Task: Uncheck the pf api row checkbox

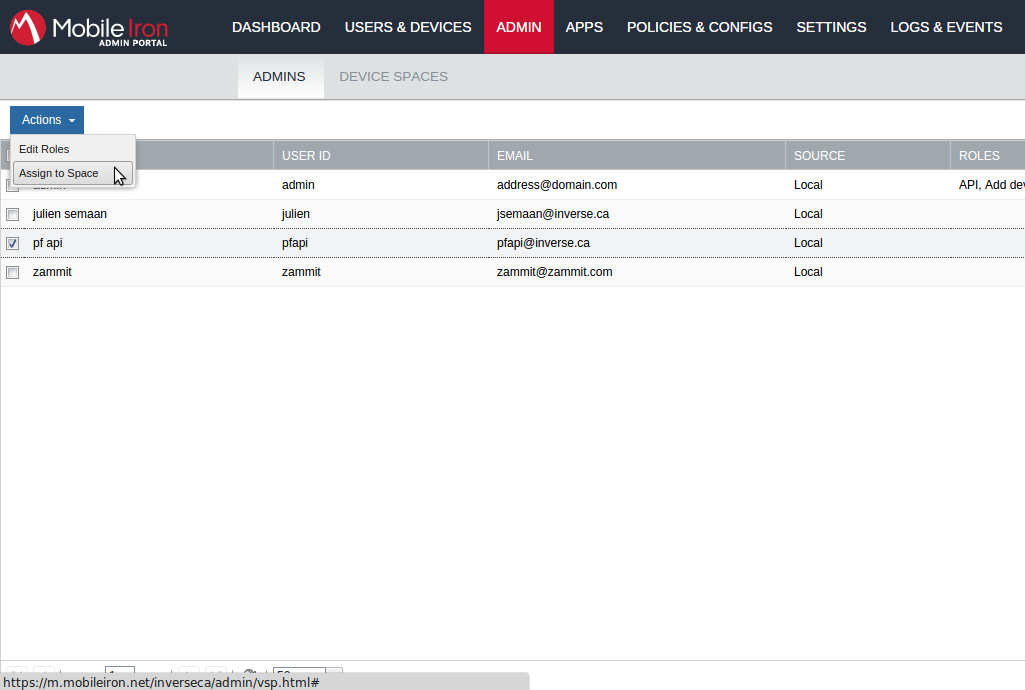Action: [13, 243]
